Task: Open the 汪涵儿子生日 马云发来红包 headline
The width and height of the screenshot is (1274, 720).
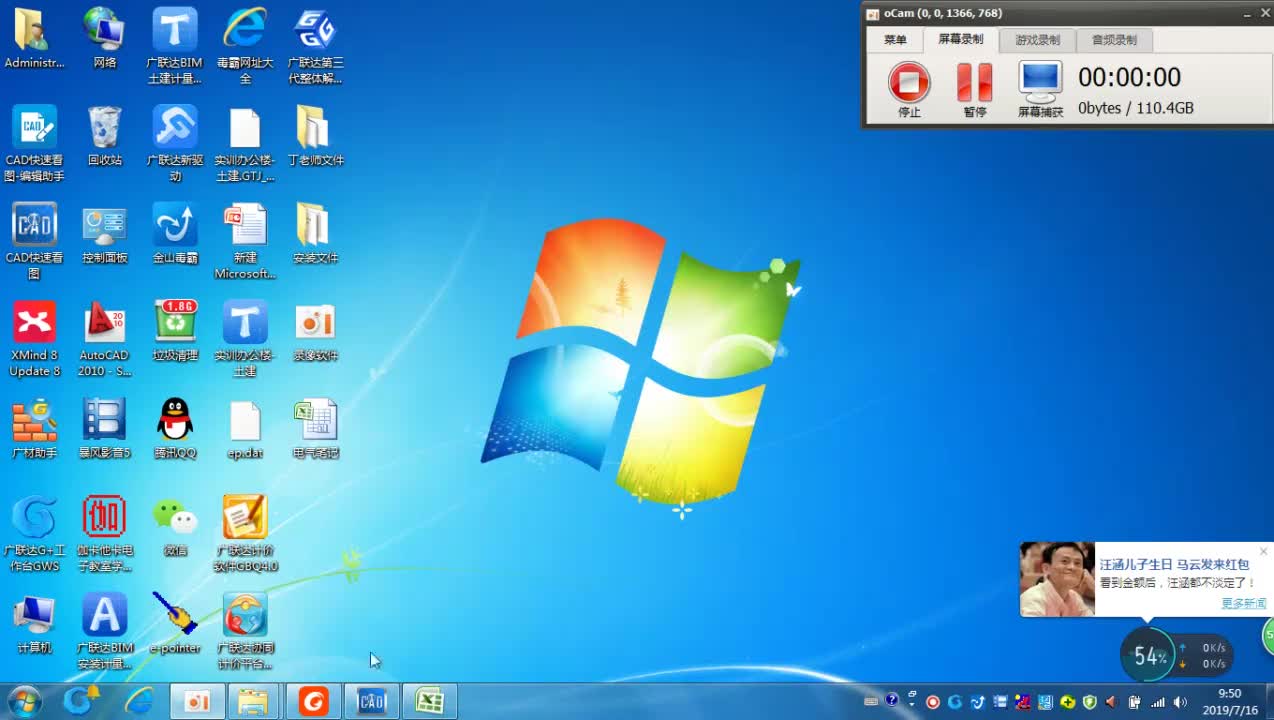Action: (x=1174, y=565)
